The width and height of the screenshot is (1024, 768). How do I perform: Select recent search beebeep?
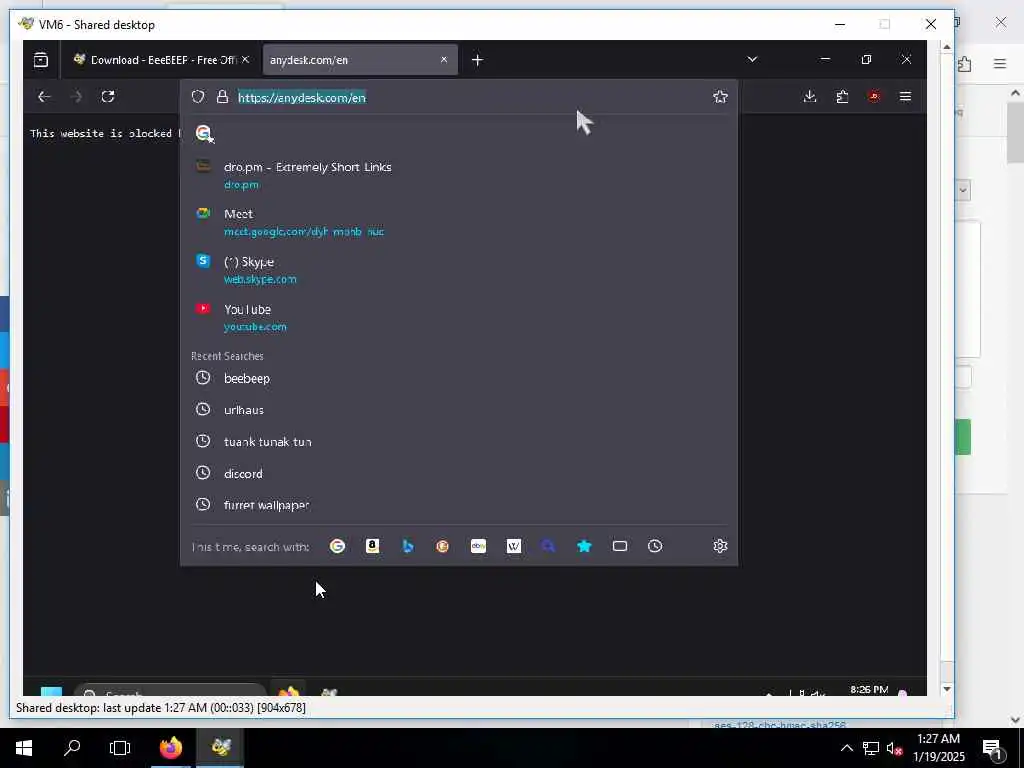click(x=459, y=378)
